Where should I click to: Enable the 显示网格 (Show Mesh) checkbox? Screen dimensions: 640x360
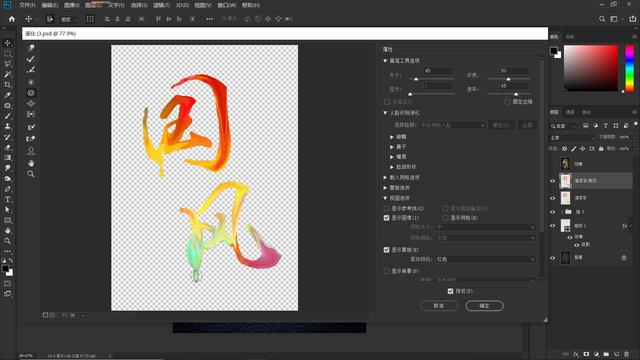445,218
